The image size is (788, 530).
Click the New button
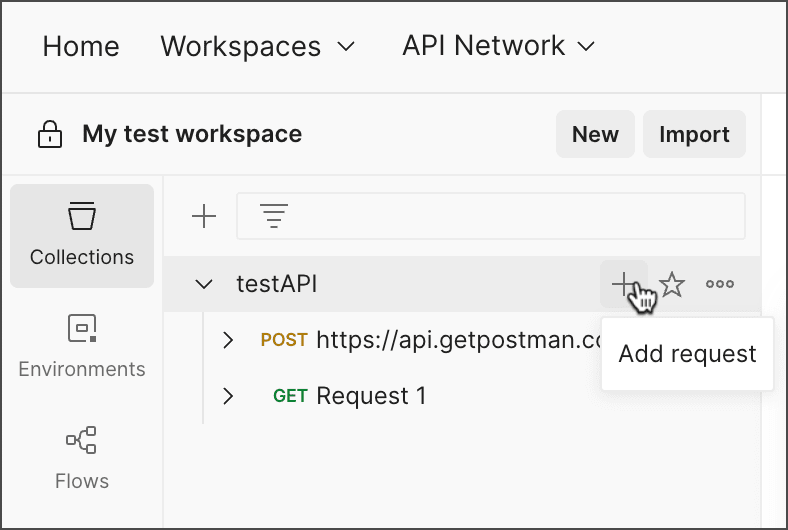[x=595, y=134]
